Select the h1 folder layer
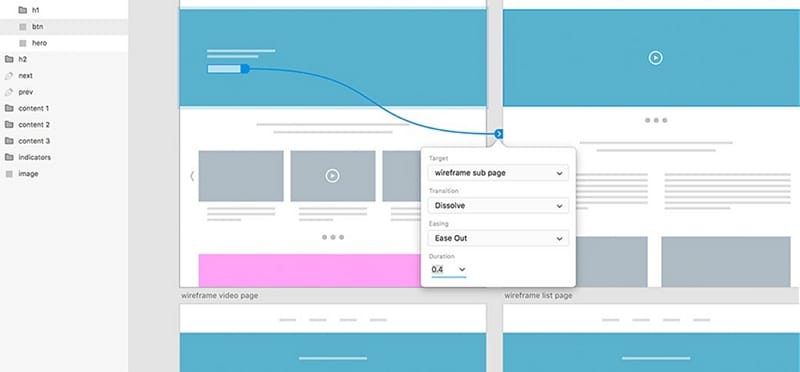 pyautogui.click(x=64, y=10)
